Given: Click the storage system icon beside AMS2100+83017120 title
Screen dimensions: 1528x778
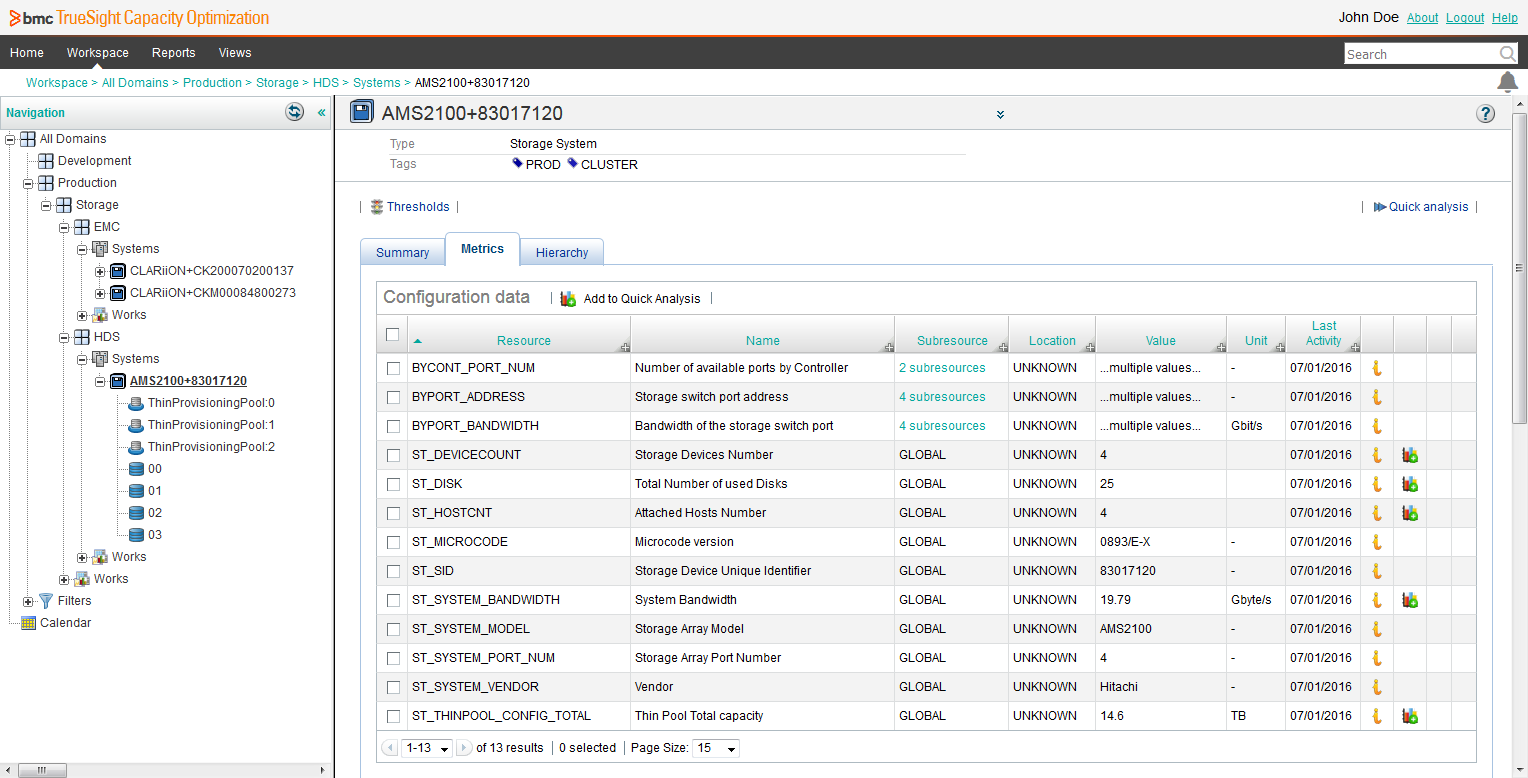Looking at the screenshot, I should pyautogui.click(x=362, y=112).
